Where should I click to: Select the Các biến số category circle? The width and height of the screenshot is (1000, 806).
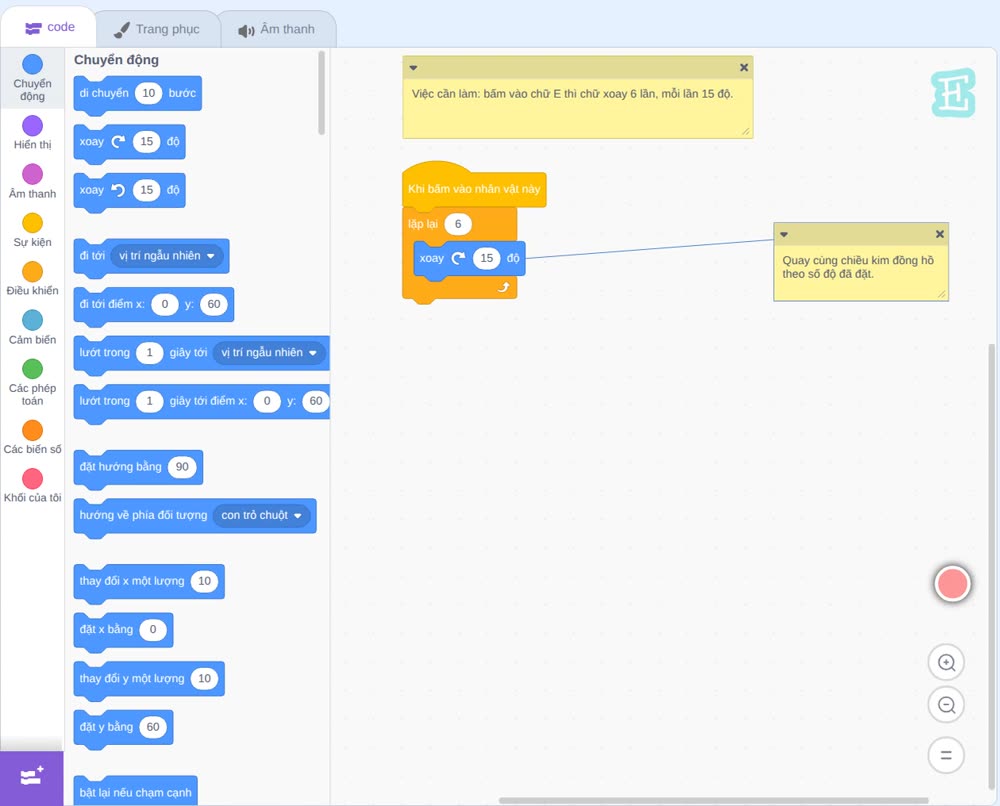click(33, 430)
